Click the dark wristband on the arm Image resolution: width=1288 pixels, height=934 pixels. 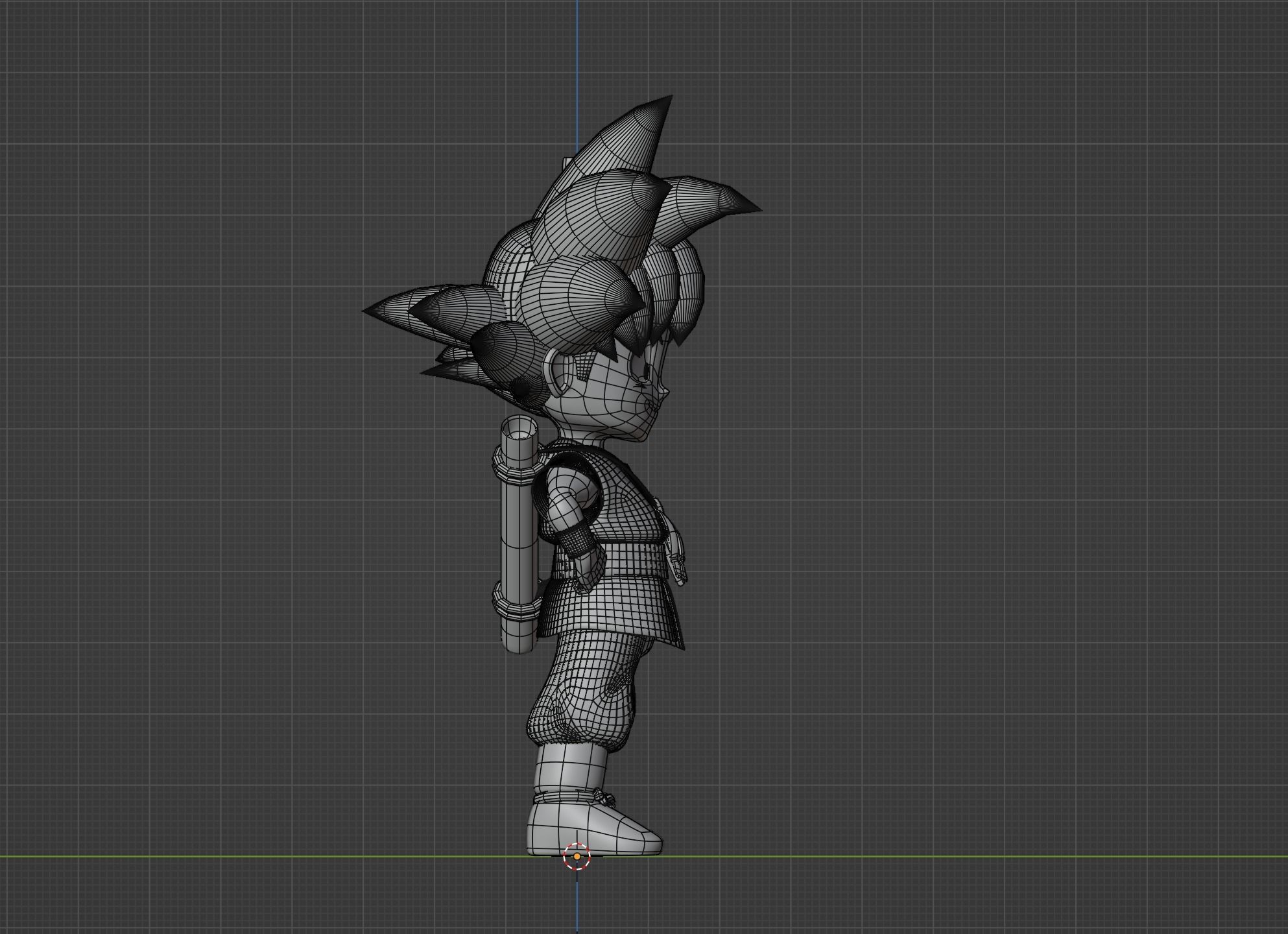point(576,540)
